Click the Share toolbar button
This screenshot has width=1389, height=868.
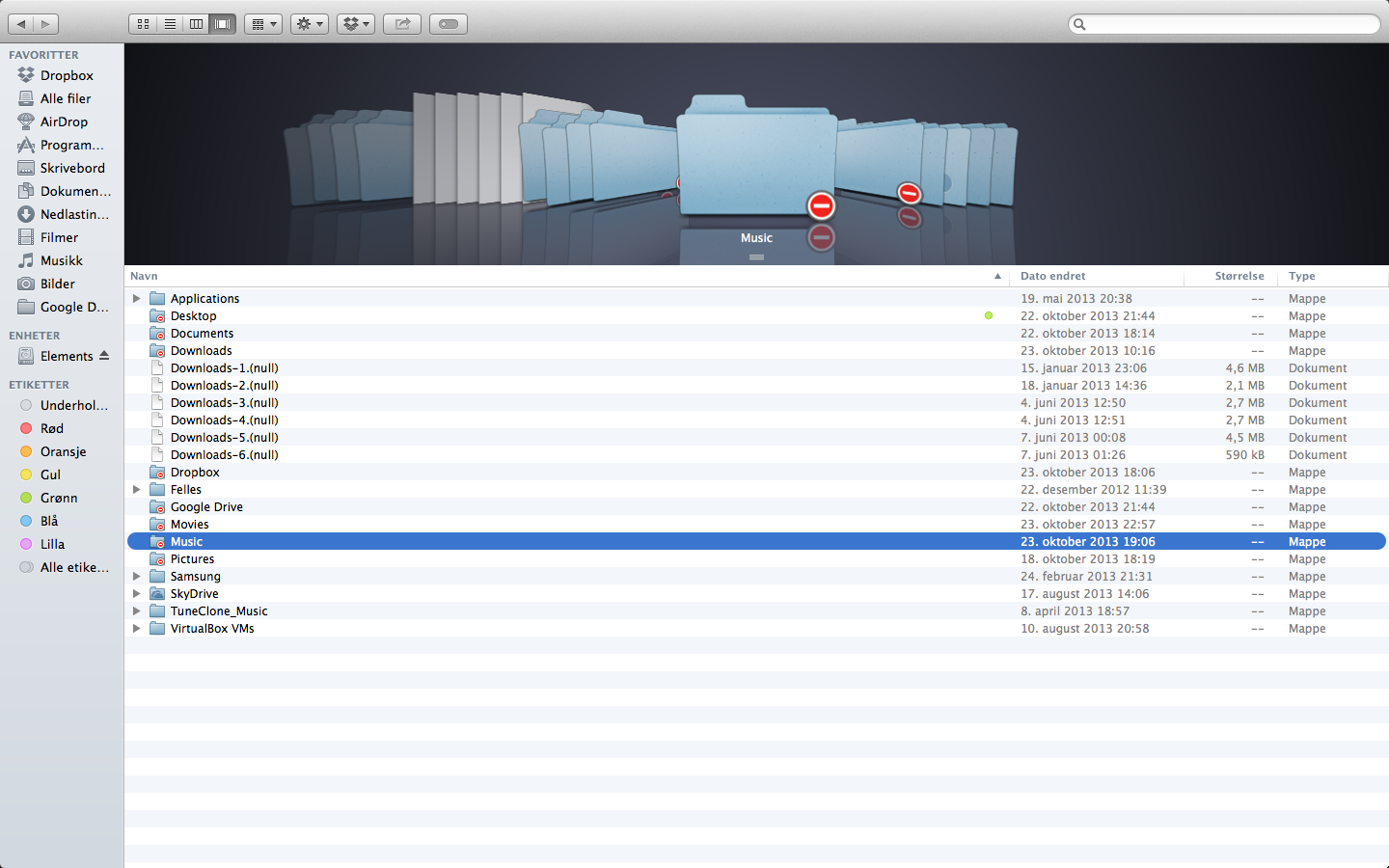point(402,24)
